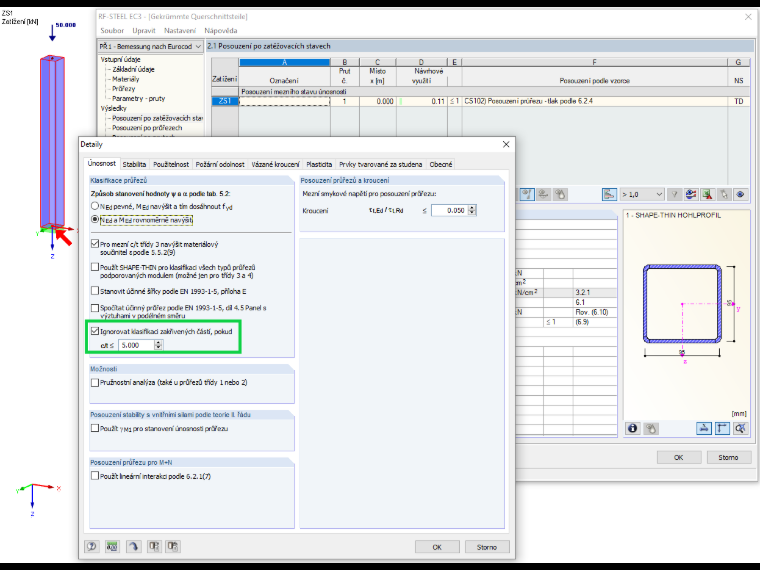Viewport: 760px width, 570px height.
Task: Click the colored results display icon
Action: coord(691,194)
